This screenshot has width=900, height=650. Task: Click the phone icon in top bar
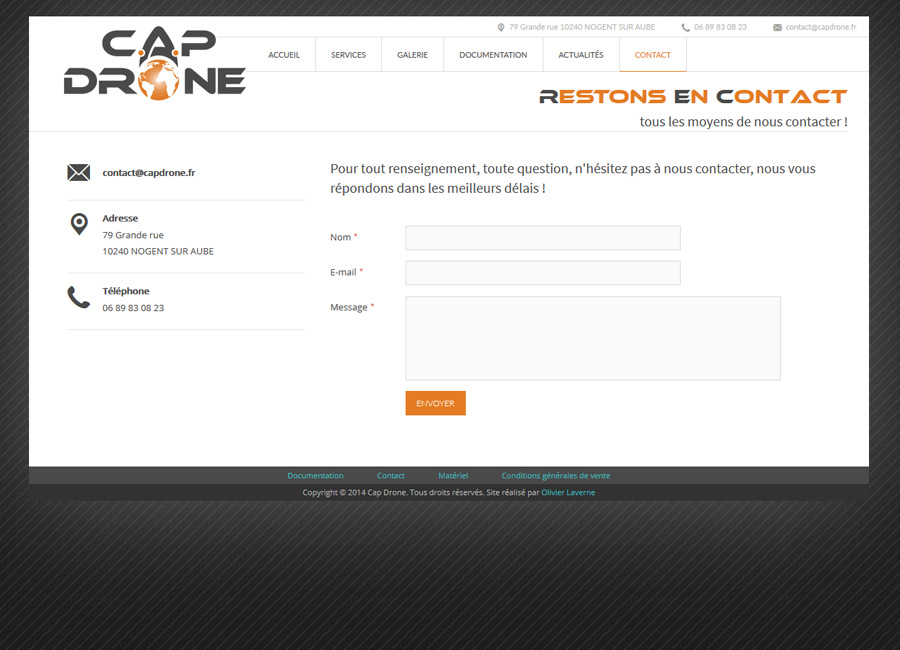685,28
